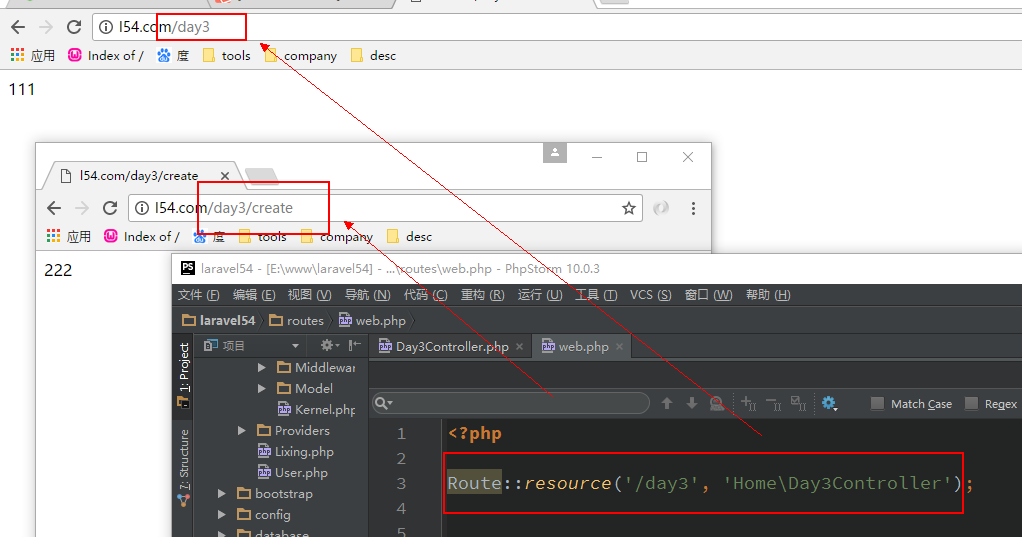Enable the Match Case checkbox

877,404
